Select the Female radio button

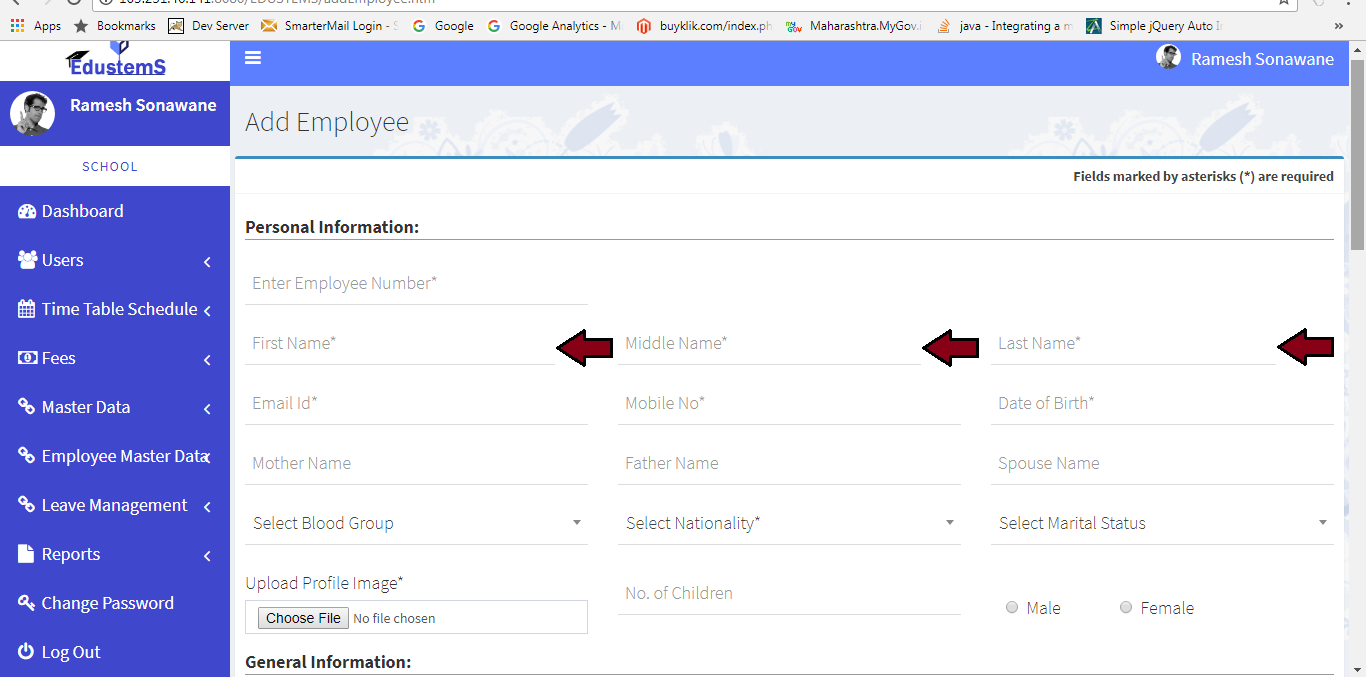coord(1126,608)
